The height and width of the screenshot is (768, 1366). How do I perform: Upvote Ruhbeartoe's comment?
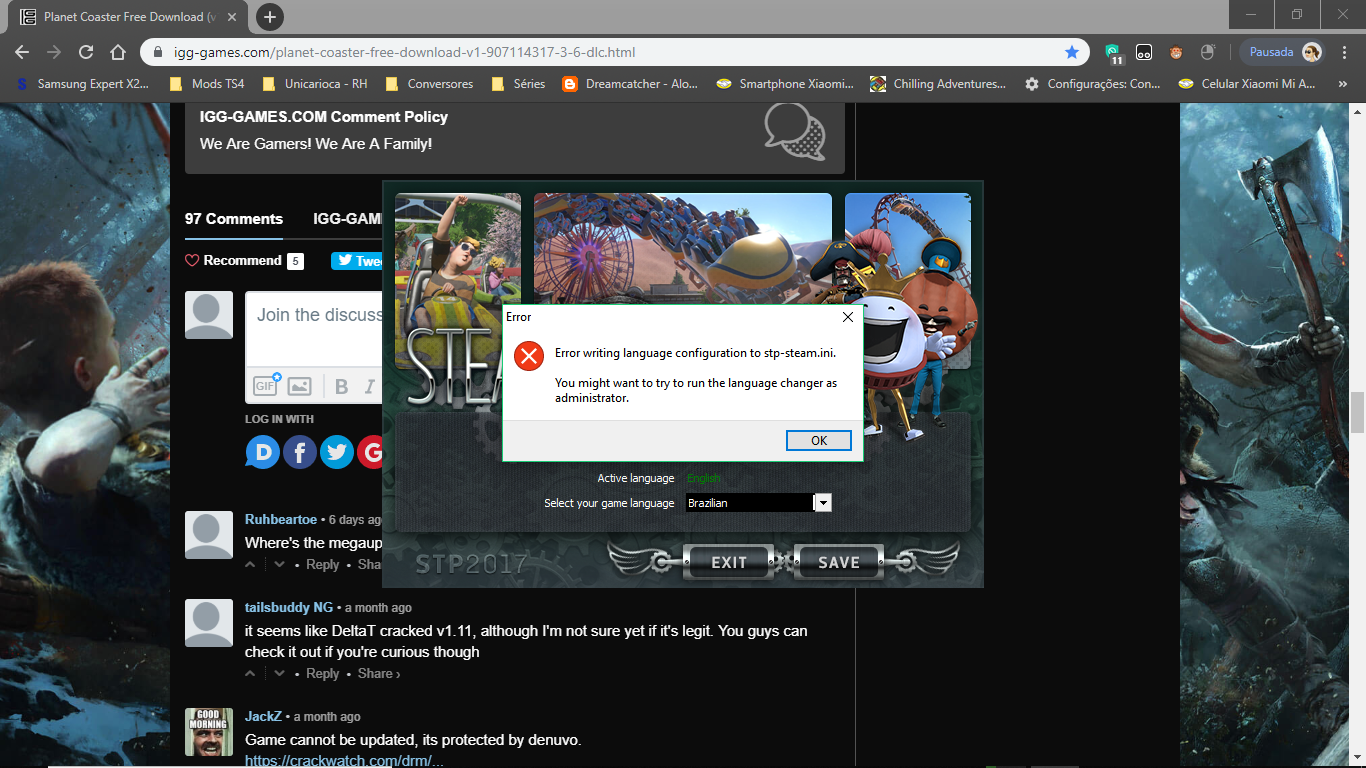point(251,565)
